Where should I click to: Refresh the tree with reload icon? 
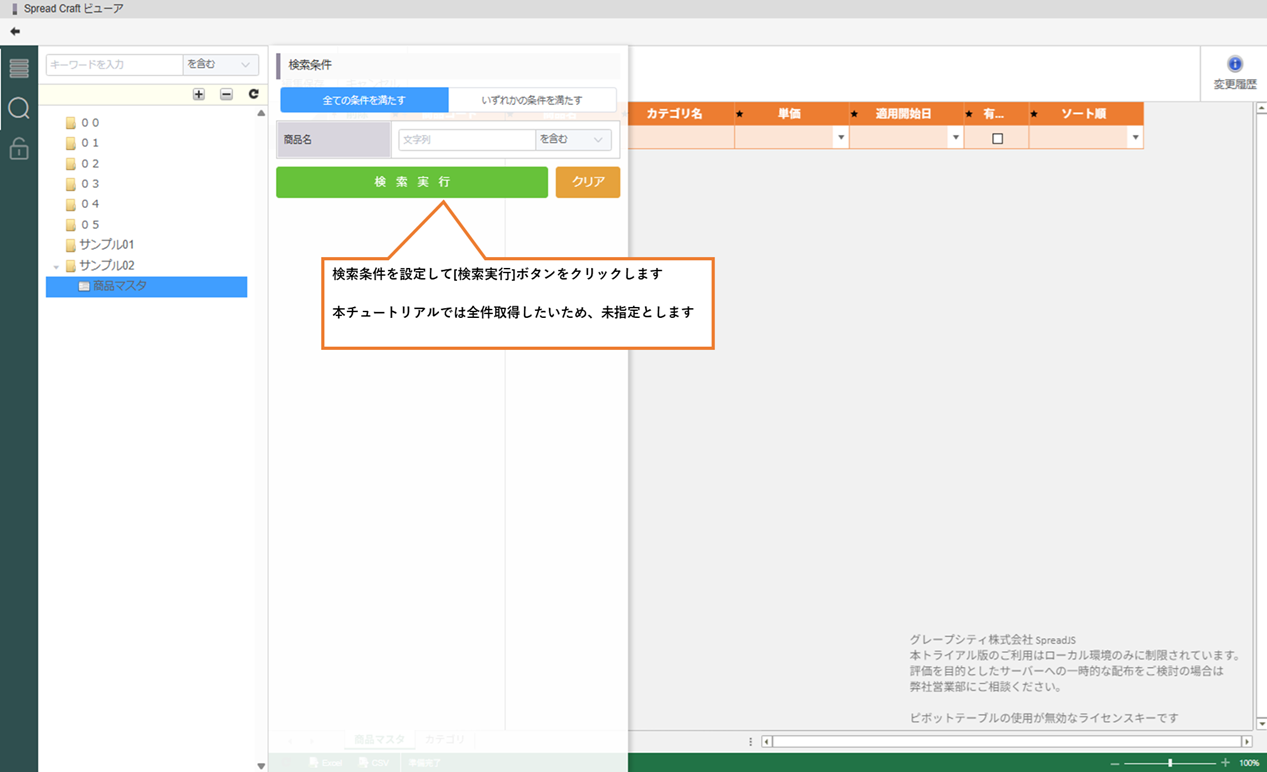point(253,94)
